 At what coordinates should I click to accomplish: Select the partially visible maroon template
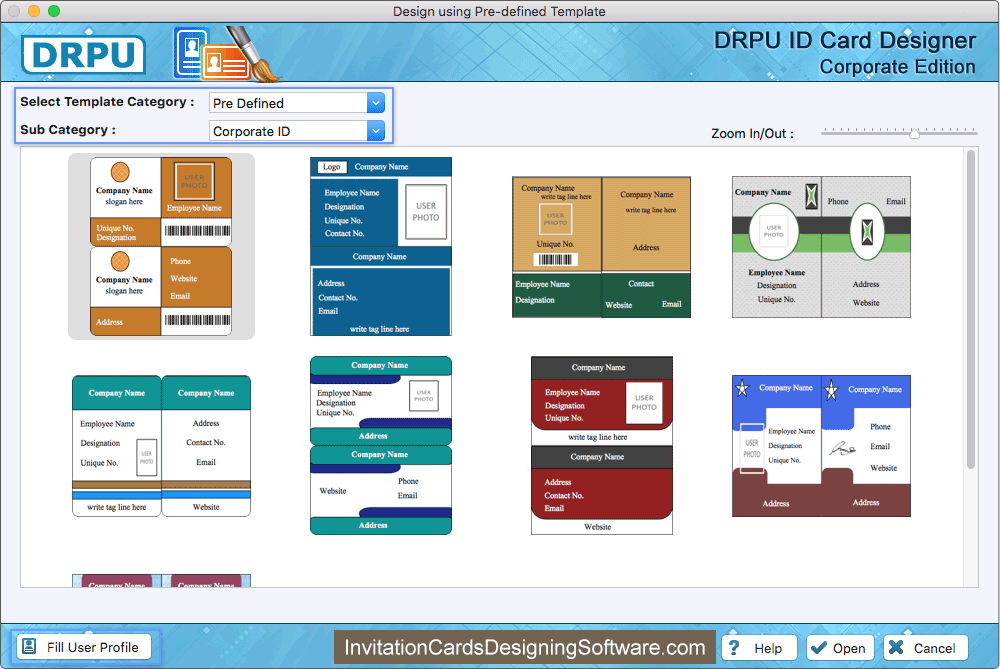pyautogui.click(x=161, y=580)
